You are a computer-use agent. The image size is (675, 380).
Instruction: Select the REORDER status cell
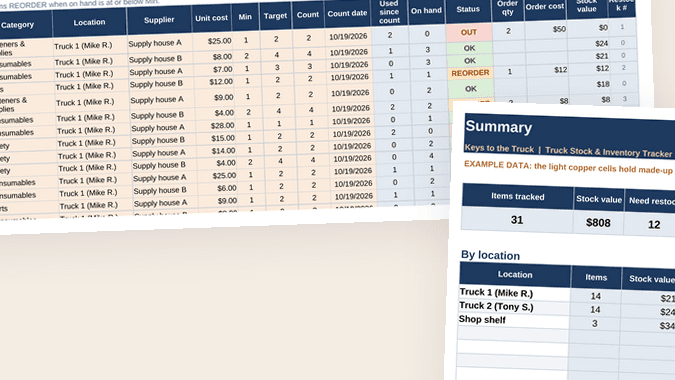point(470,73)
